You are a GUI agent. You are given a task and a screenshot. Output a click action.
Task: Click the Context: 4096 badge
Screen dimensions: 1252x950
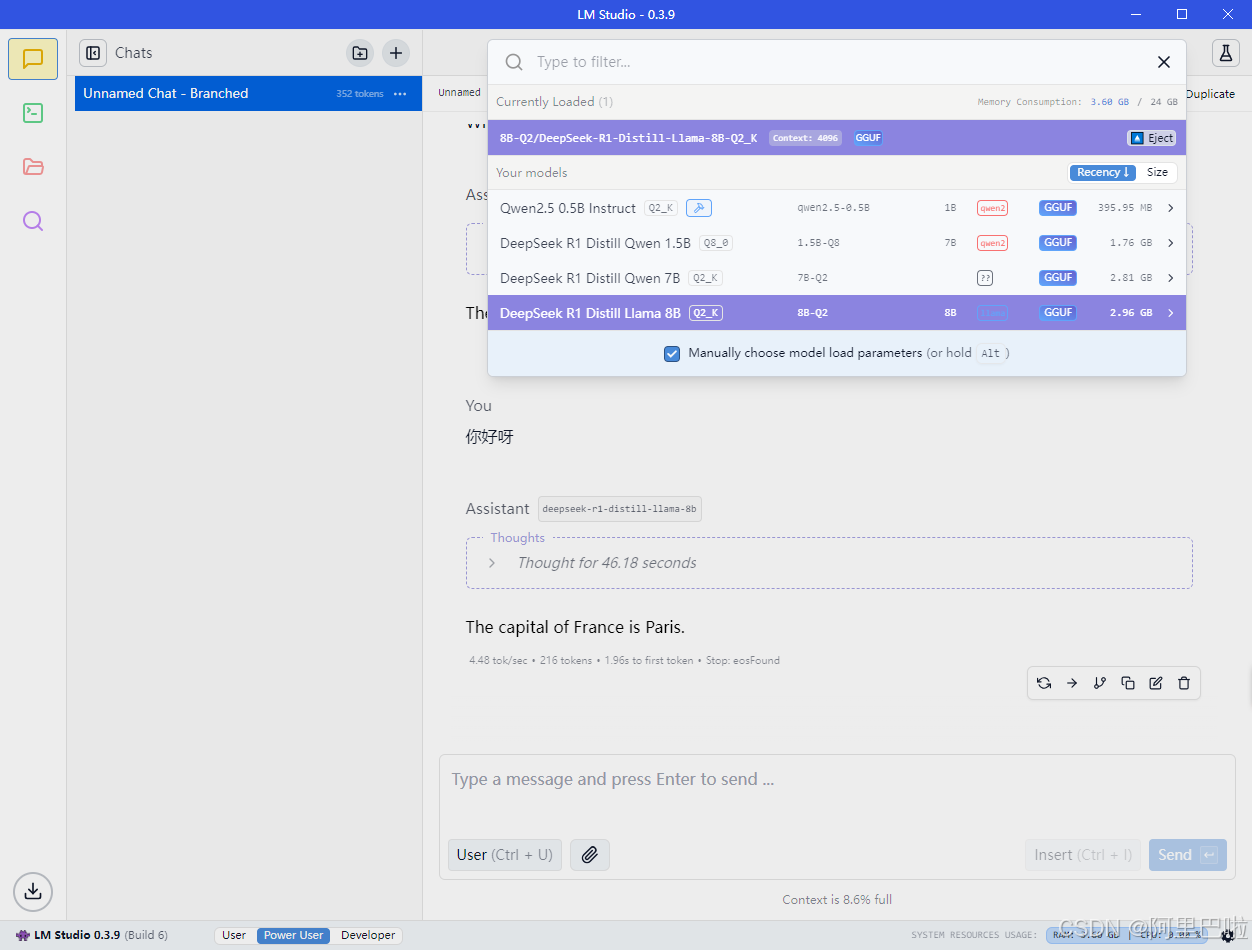[x=805, y=138]
